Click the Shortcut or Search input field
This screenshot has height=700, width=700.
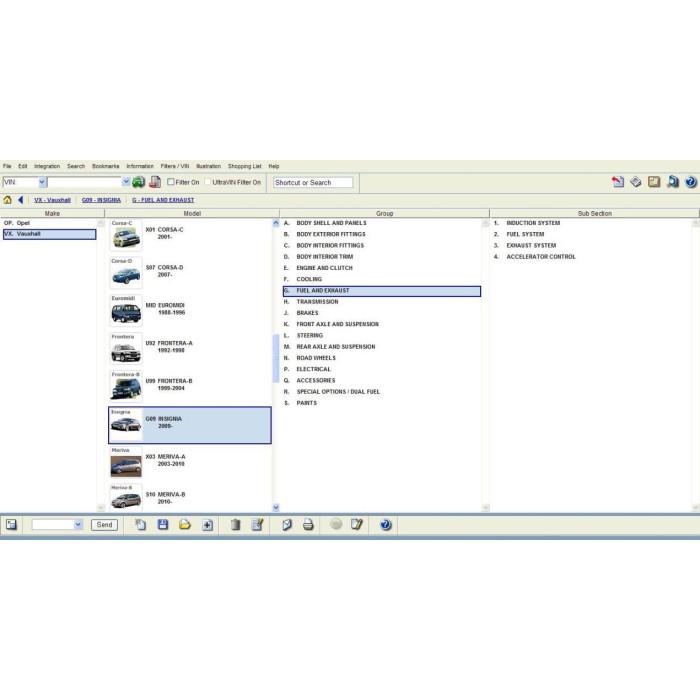[313, 182]
